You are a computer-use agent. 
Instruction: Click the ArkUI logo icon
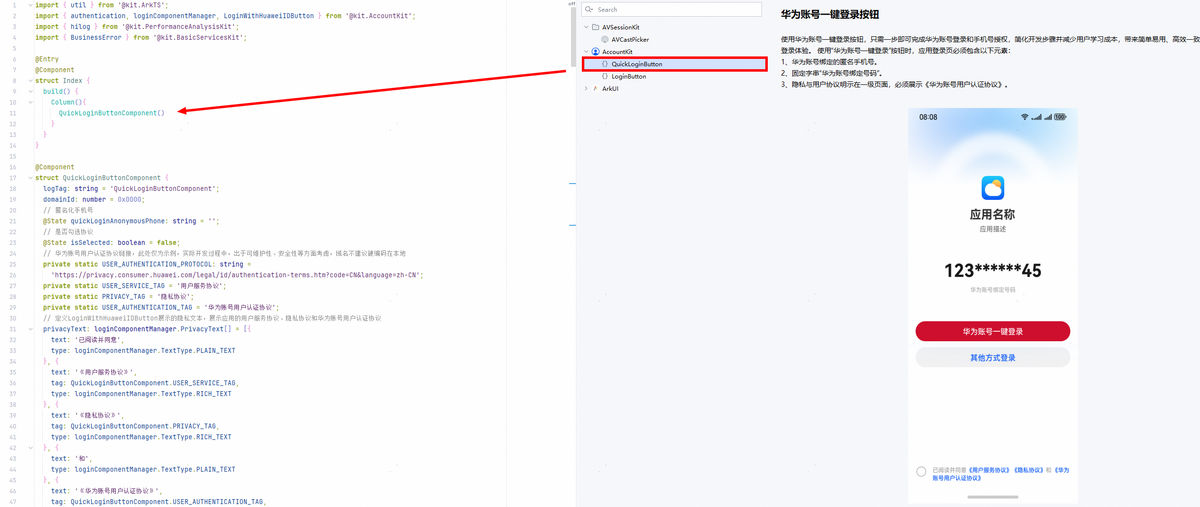(x=595, y=88)
